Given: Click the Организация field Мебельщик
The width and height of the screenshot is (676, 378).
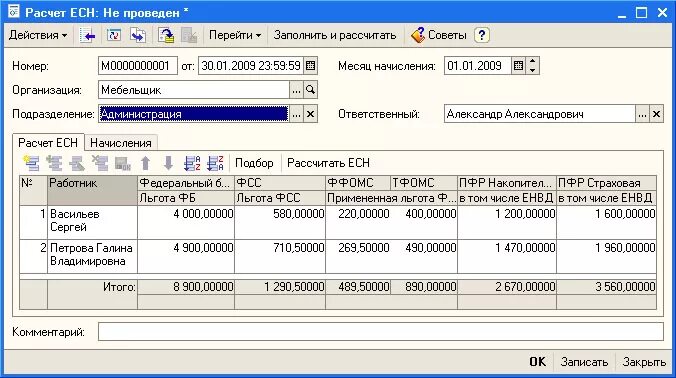Looking at the screenshot, I should coord(194,90).
